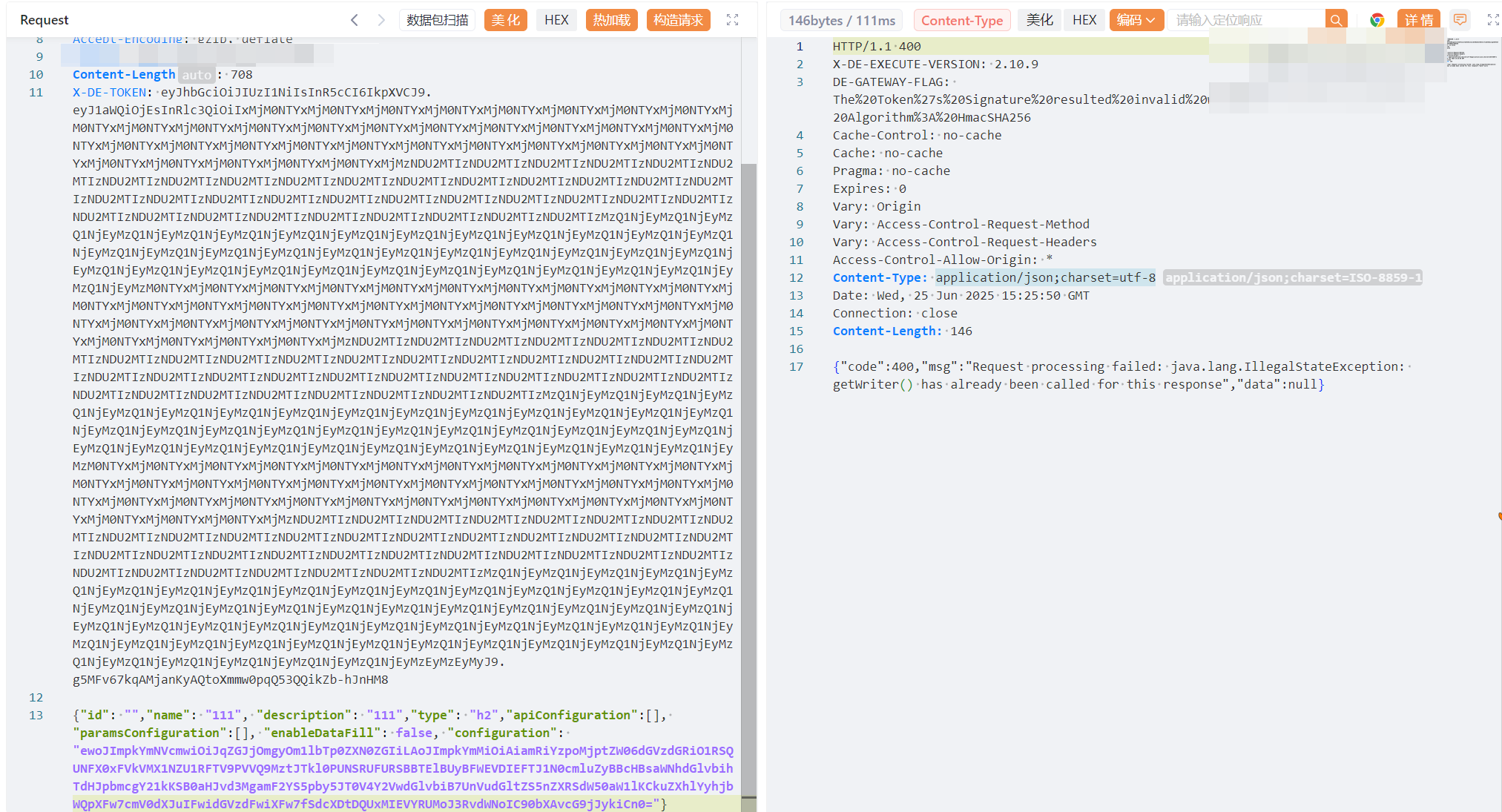Image resolution: width=1502 pixels, height=812 pixels.
Task: Click the comment bubble icon
Action: point(1460,20)
